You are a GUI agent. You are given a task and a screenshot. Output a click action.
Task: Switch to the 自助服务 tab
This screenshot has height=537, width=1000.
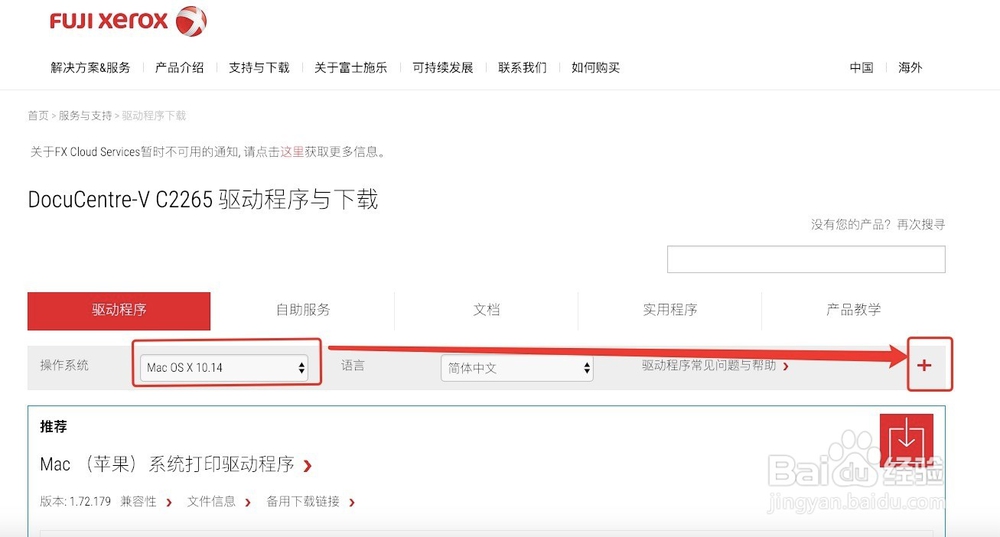303,310
